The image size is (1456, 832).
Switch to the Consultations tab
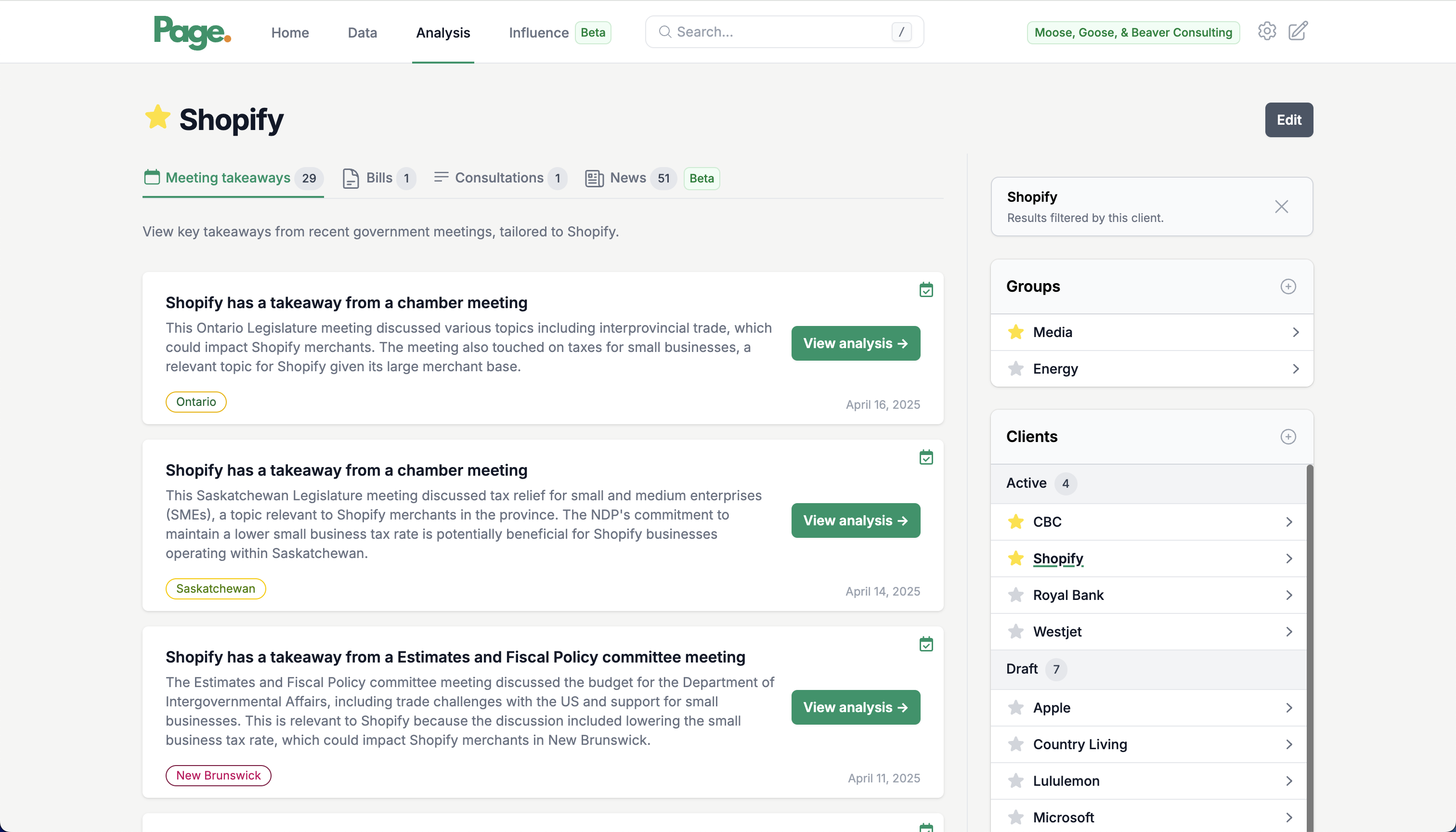[500, 178]
